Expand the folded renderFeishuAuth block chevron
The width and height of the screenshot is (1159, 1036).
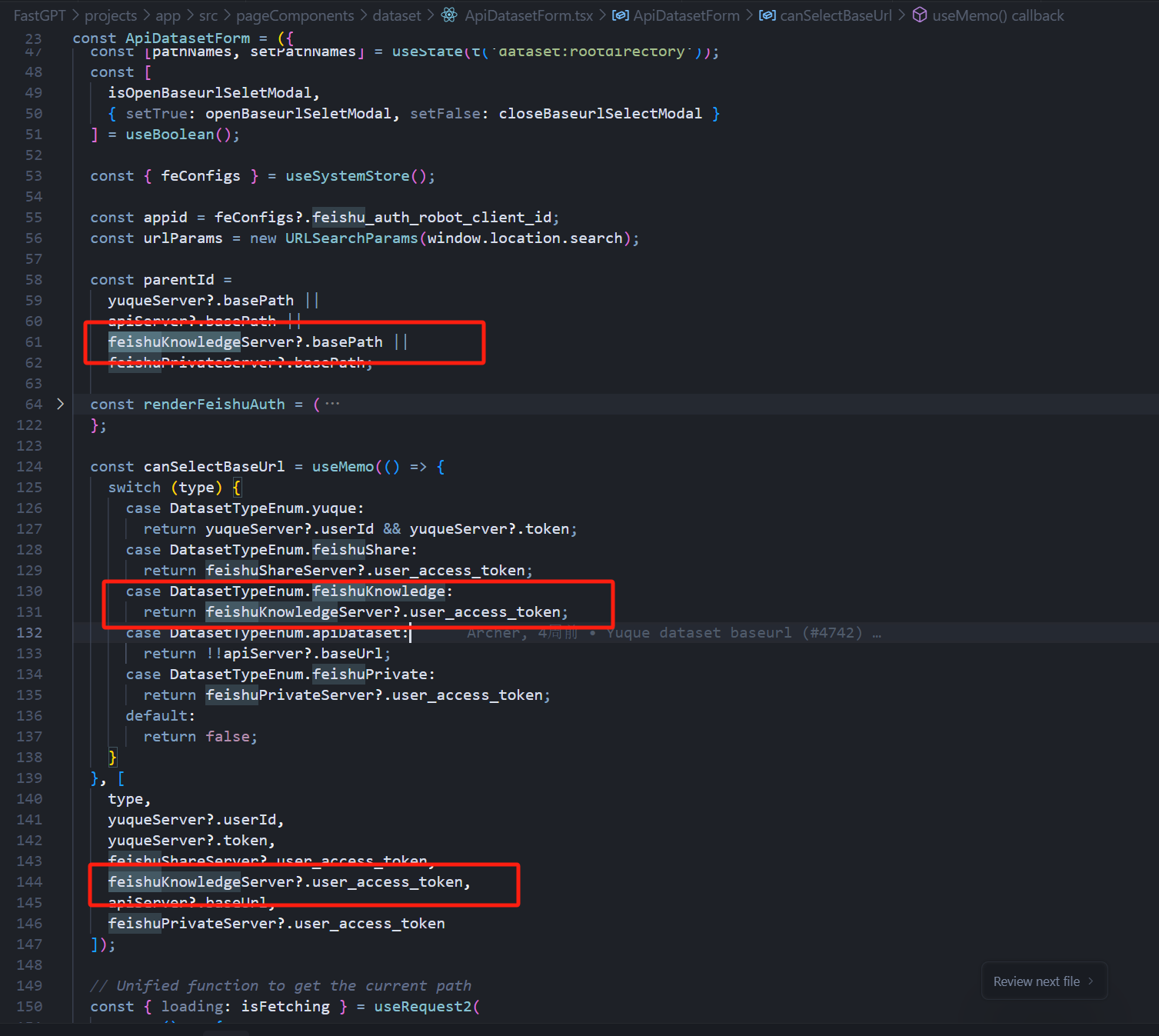(60, 404)
